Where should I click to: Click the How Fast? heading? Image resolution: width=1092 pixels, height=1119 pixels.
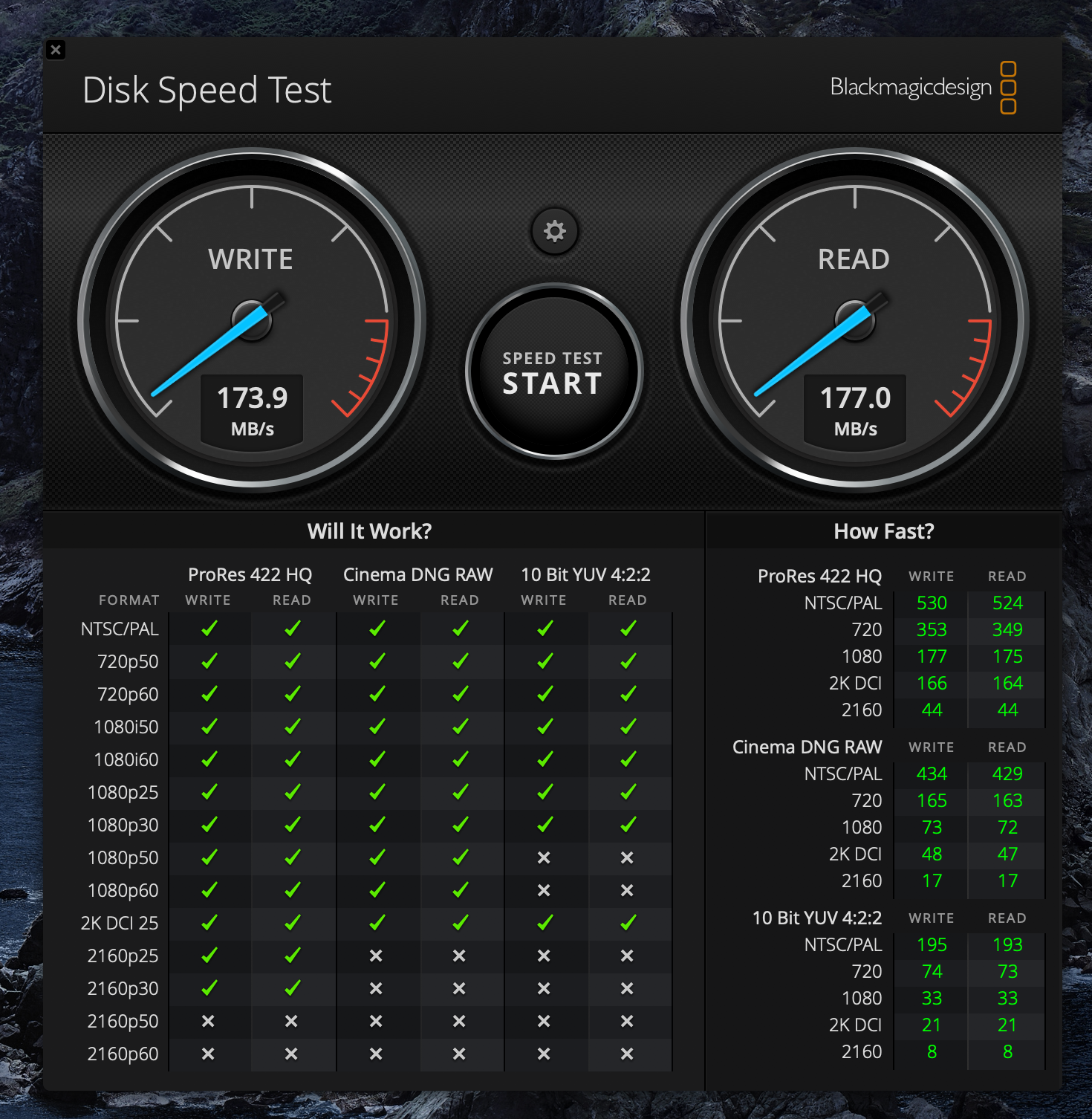884,531
